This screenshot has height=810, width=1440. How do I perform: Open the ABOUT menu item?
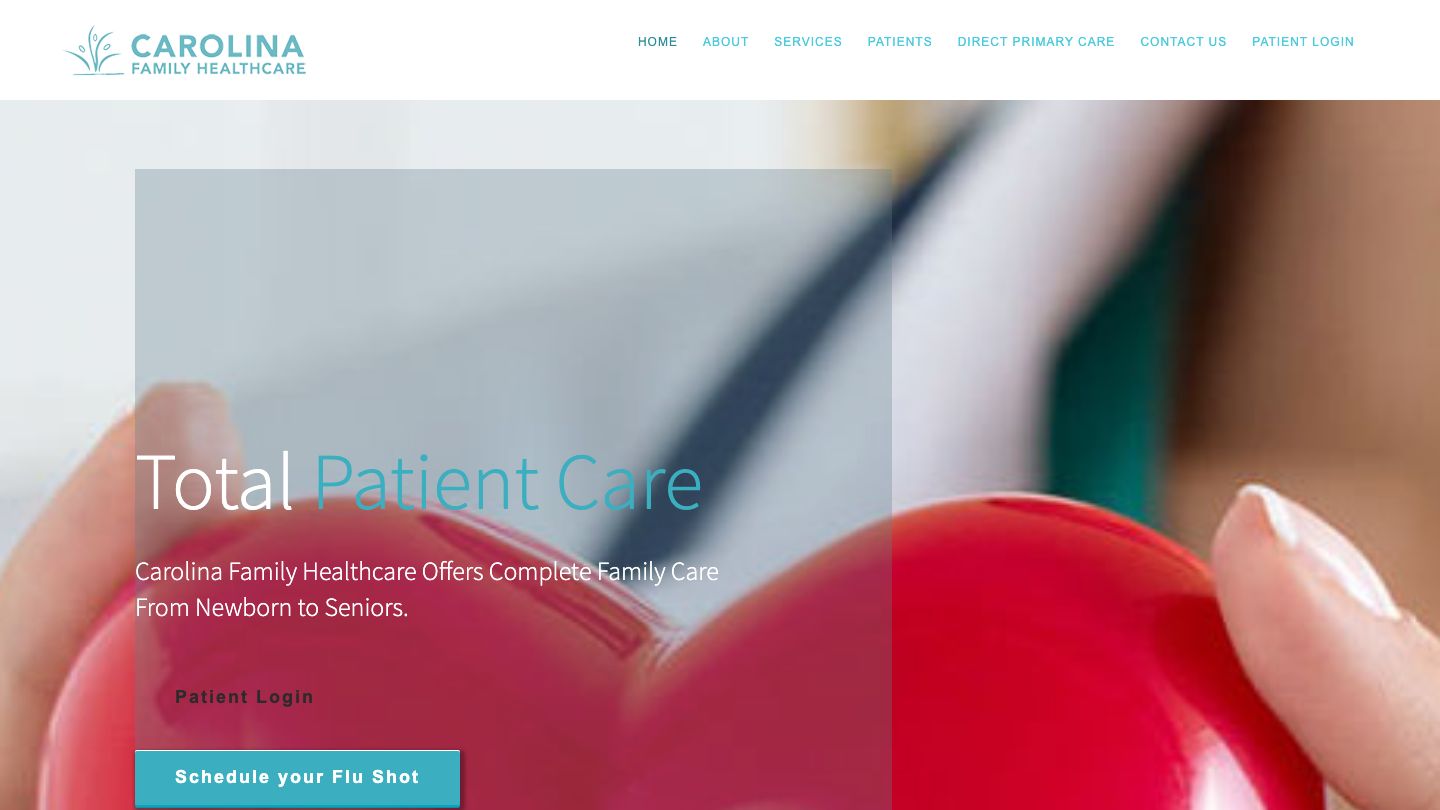725,42
